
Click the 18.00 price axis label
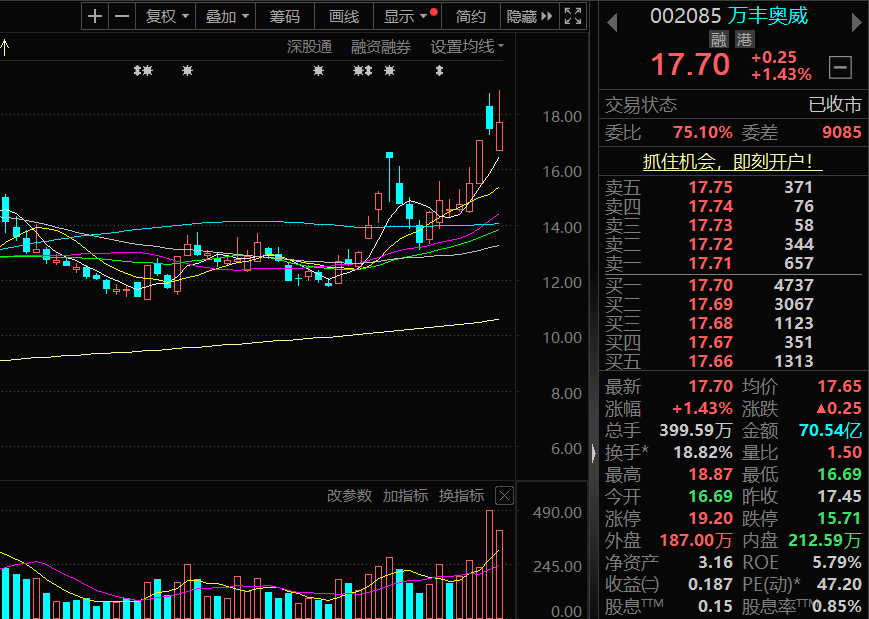click(561, 116)
